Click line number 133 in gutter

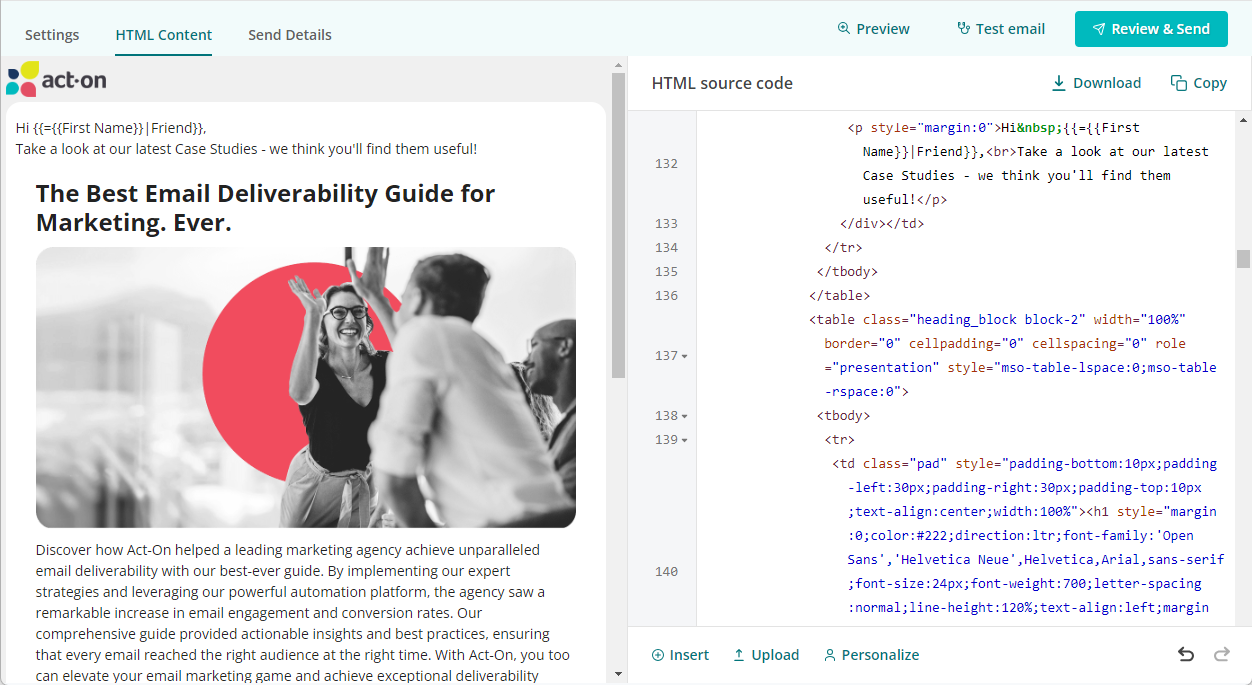(x=666, y=224)
